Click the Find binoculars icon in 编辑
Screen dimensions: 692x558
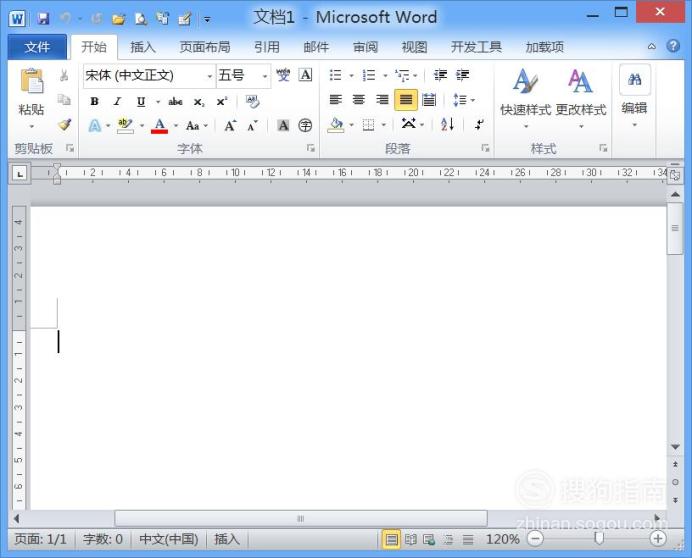point(635,80)
